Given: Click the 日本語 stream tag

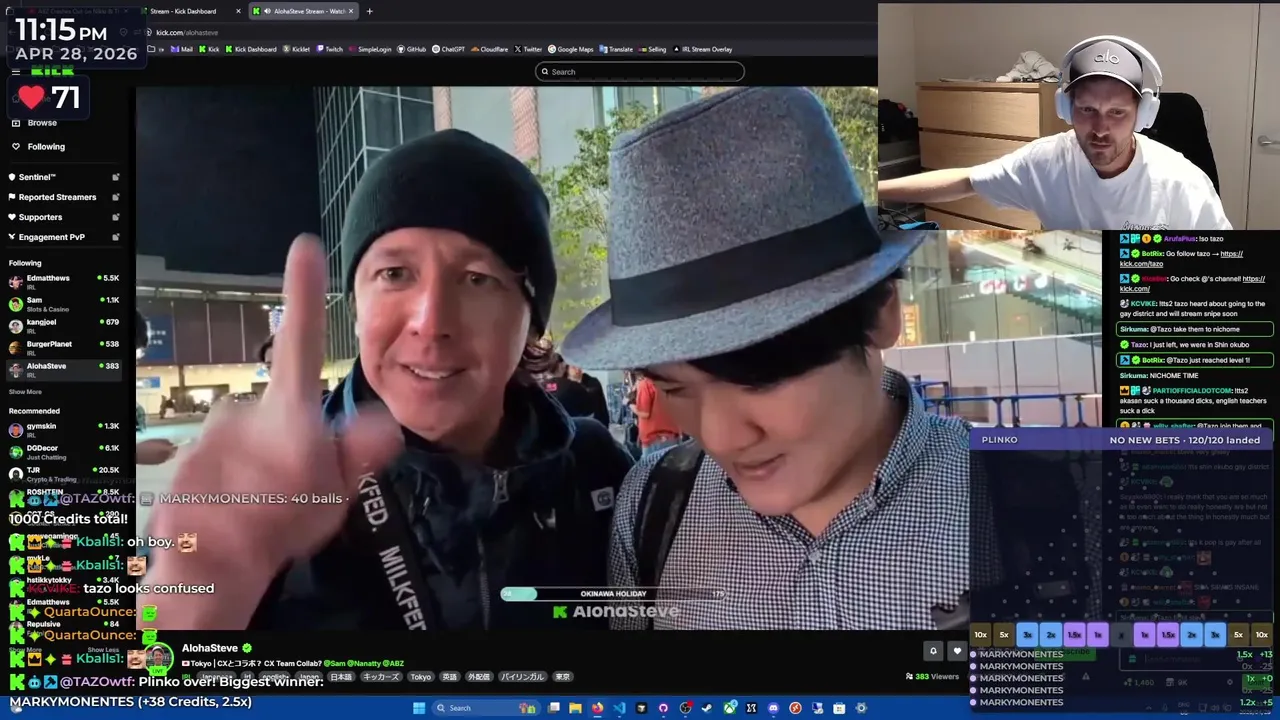Looking at the screenshot, I should coord(341,677).
